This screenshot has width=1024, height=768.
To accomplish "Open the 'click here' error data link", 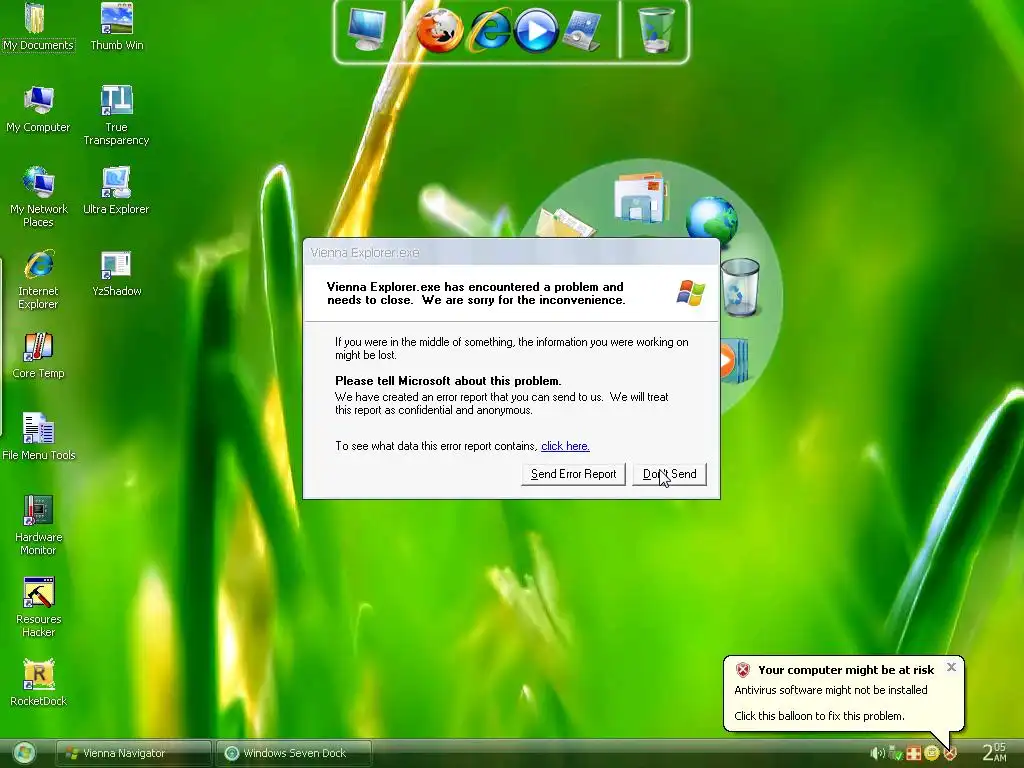I will [x=565, y=446].
